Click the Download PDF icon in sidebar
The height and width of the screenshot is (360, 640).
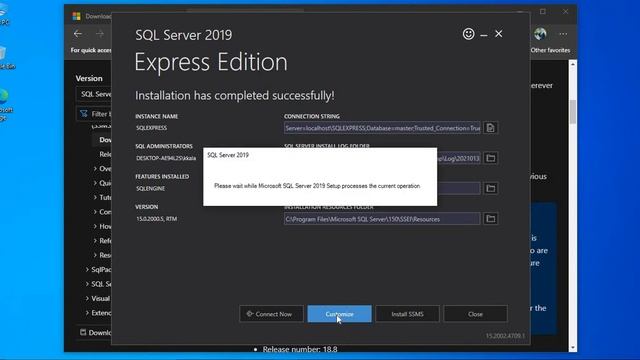pos(83,332)
